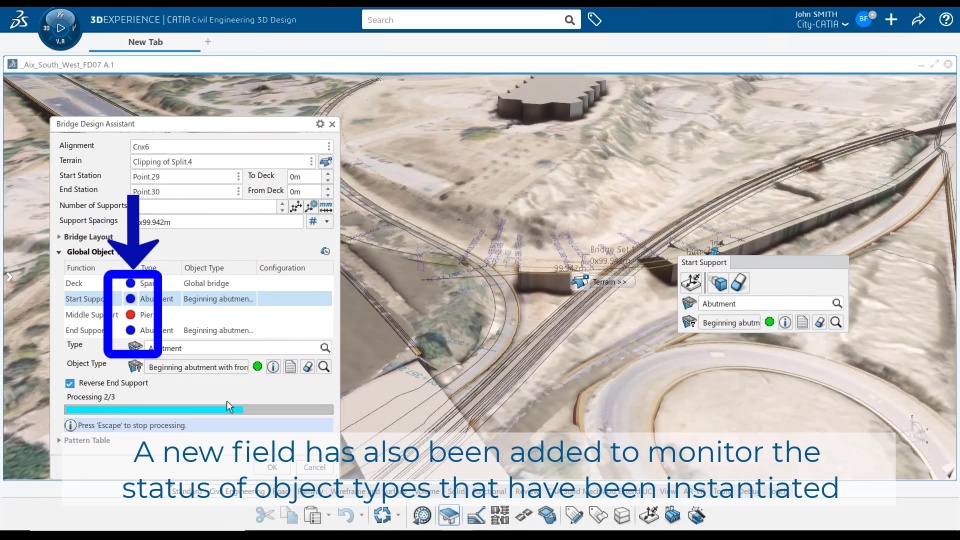Click the green status dot in Start Support panel
960x540 pixels.
tap(770, 322)
